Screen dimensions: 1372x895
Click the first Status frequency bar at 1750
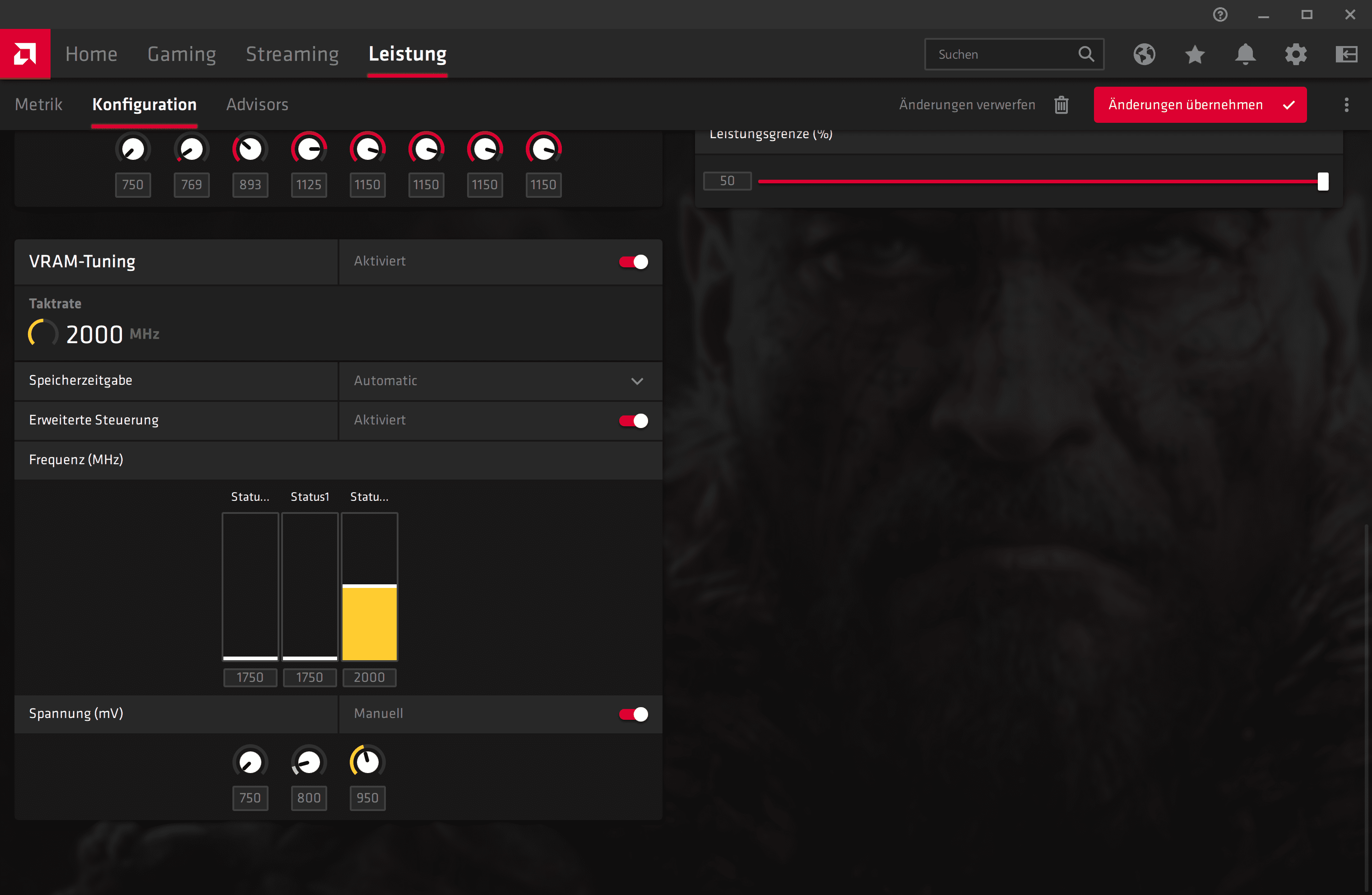250,587
